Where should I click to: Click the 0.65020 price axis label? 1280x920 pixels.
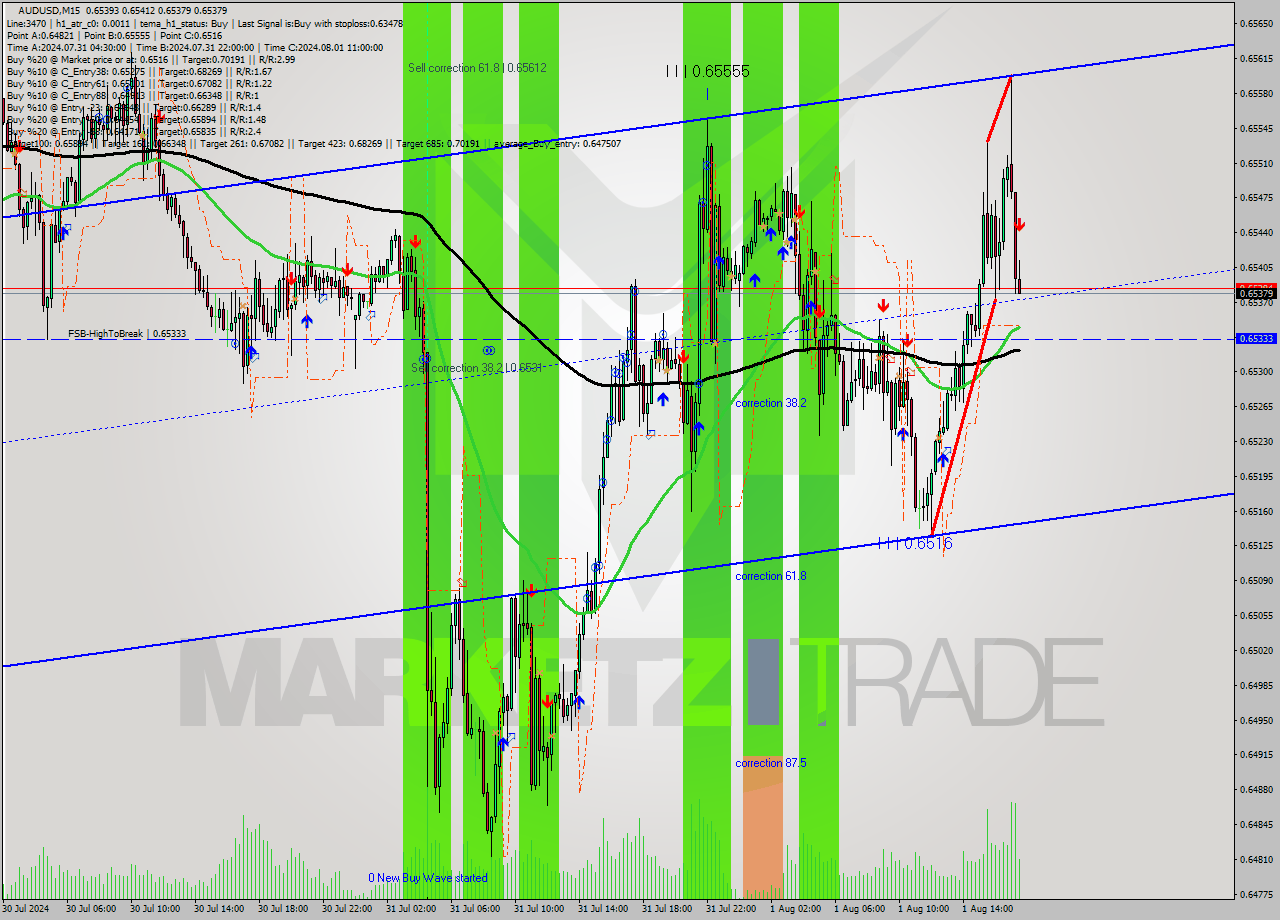(x=1256, y=650)
